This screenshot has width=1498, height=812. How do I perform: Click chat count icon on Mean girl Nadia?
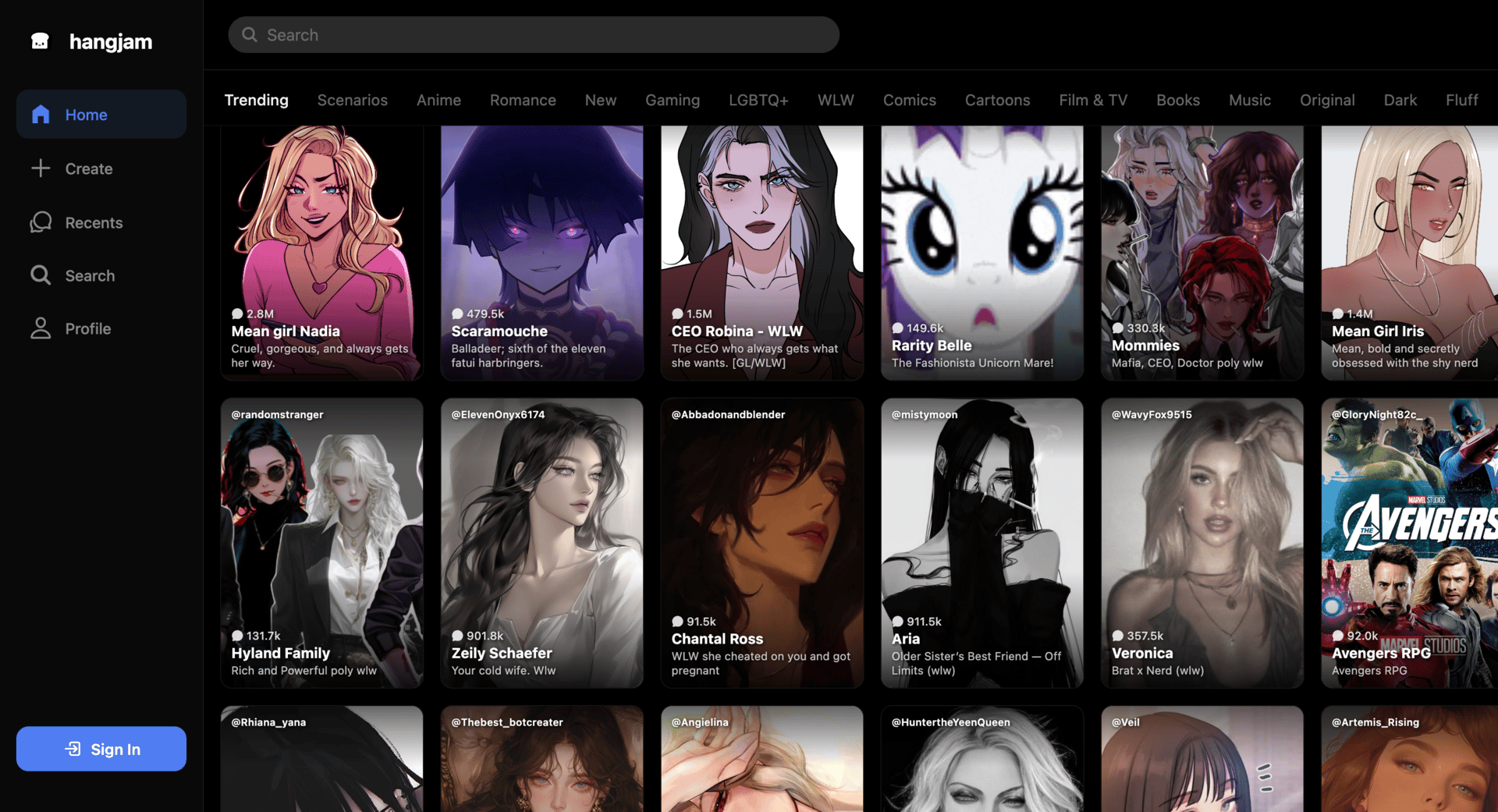coord(237,314)
